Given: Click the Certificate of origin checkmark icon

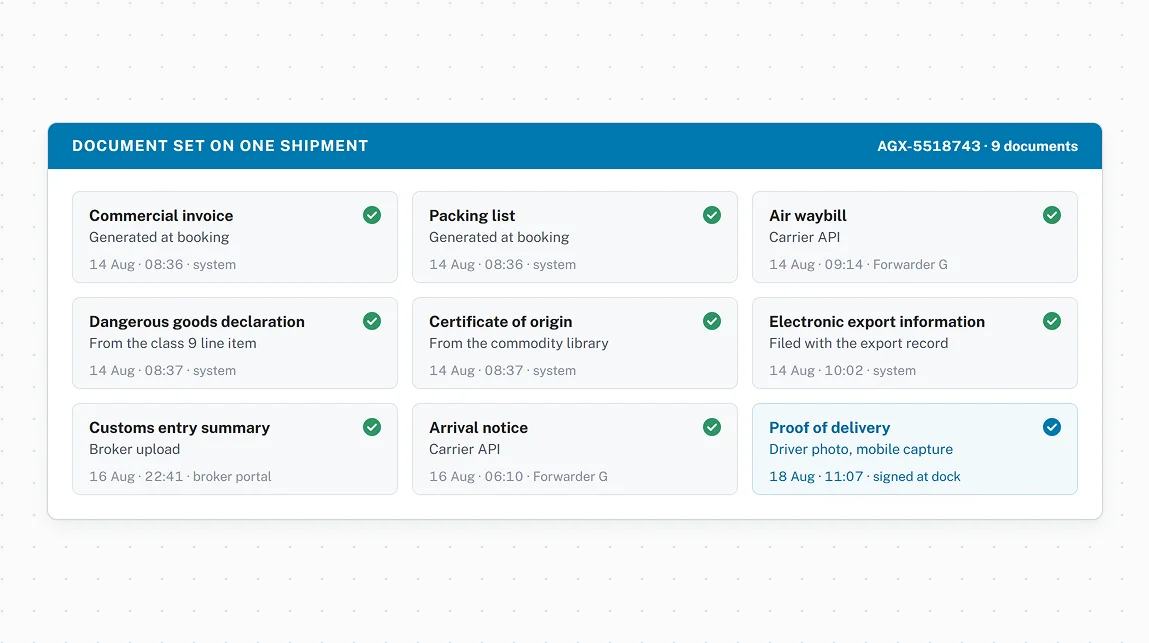Looking at the screenshot, I should (712, 321).
